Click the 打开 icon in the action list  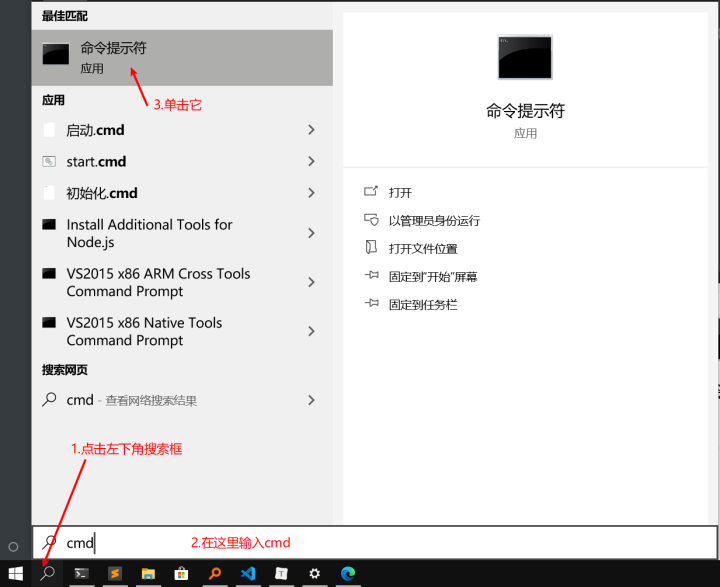coord(371,191)
